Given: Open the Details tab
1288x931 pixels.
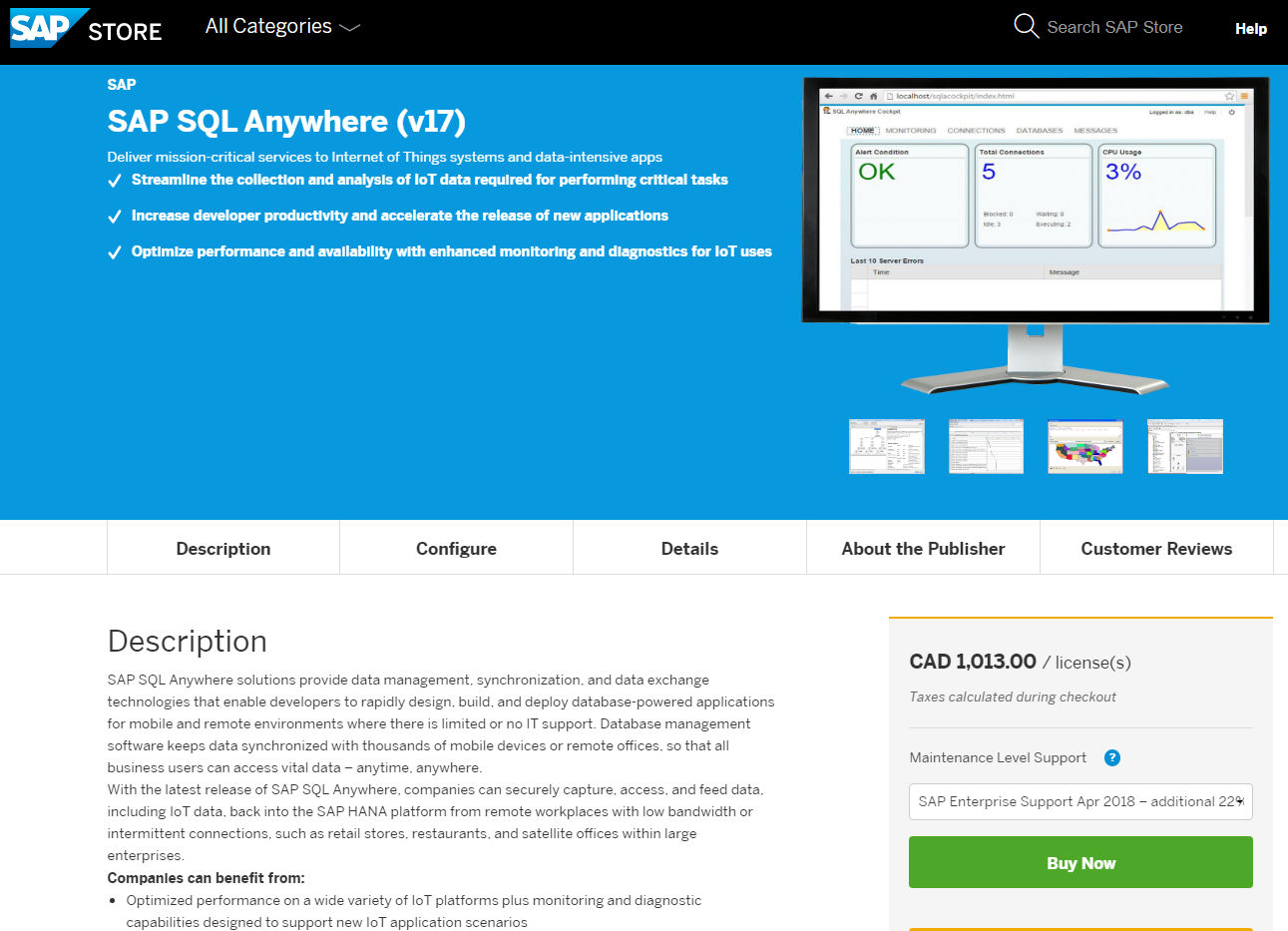Looking at the screenshot, I should 689,548.
